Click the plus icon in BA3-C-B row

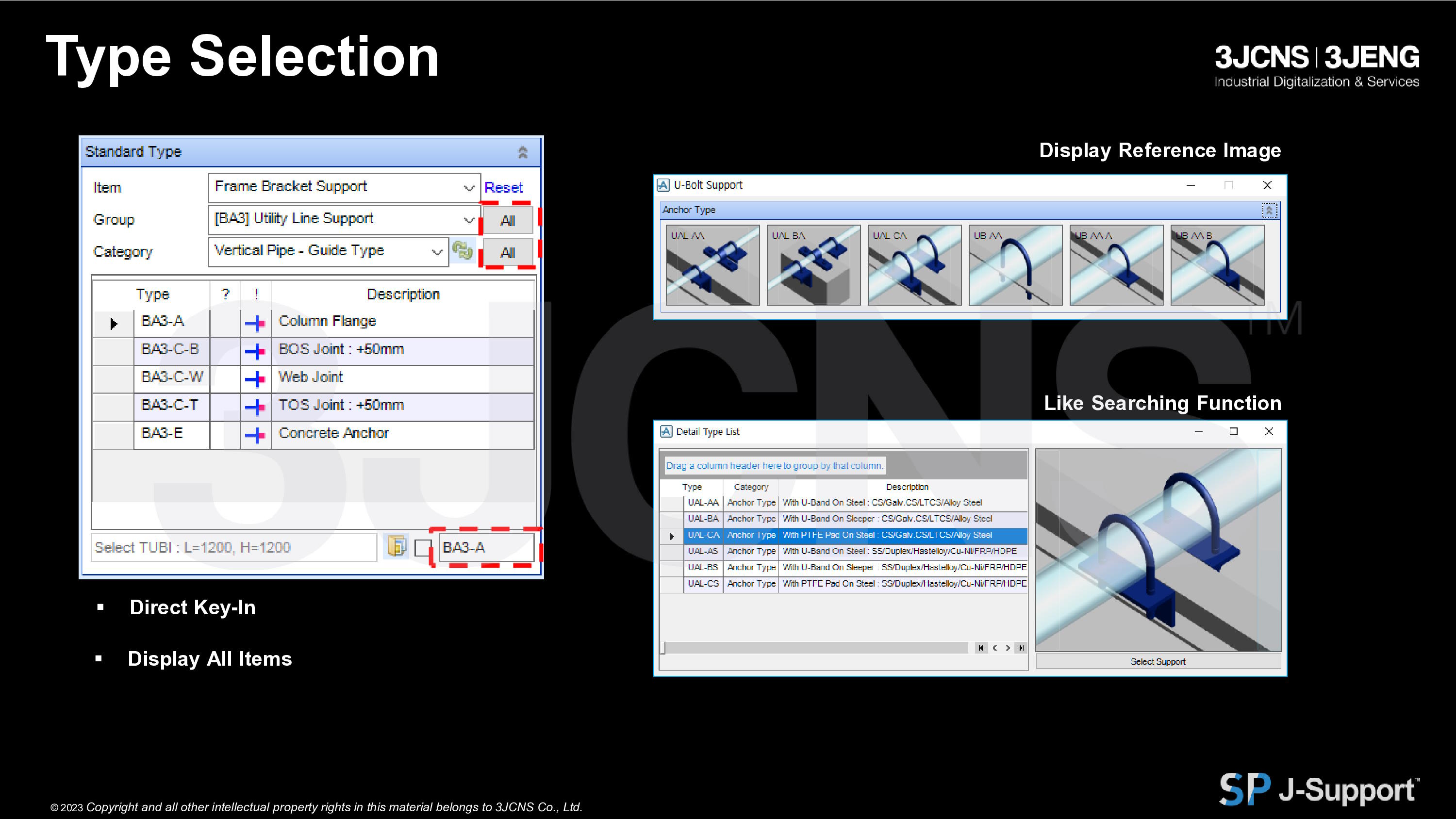pyautogui.click(x=255, y=351)
